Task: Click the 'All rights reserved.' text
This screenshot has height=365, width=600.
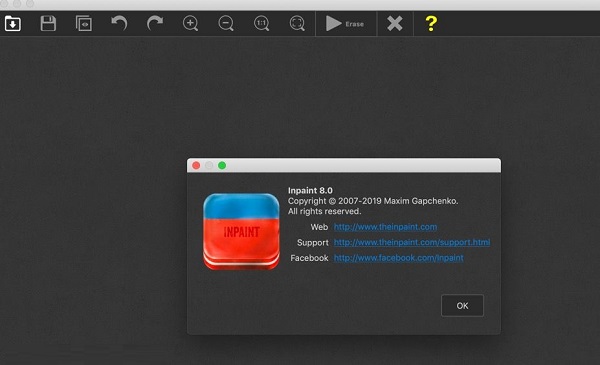Action: coord(324,211)
